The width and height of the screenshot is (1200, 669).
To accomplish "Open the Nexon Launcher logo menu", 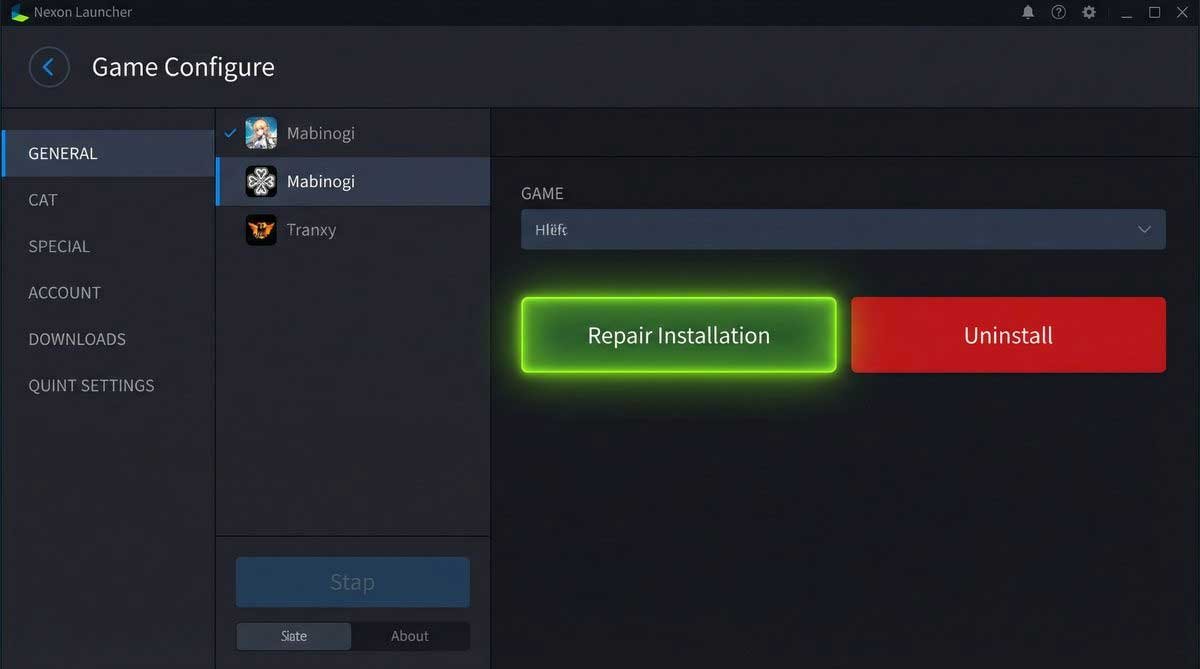I will click(18, 12).
